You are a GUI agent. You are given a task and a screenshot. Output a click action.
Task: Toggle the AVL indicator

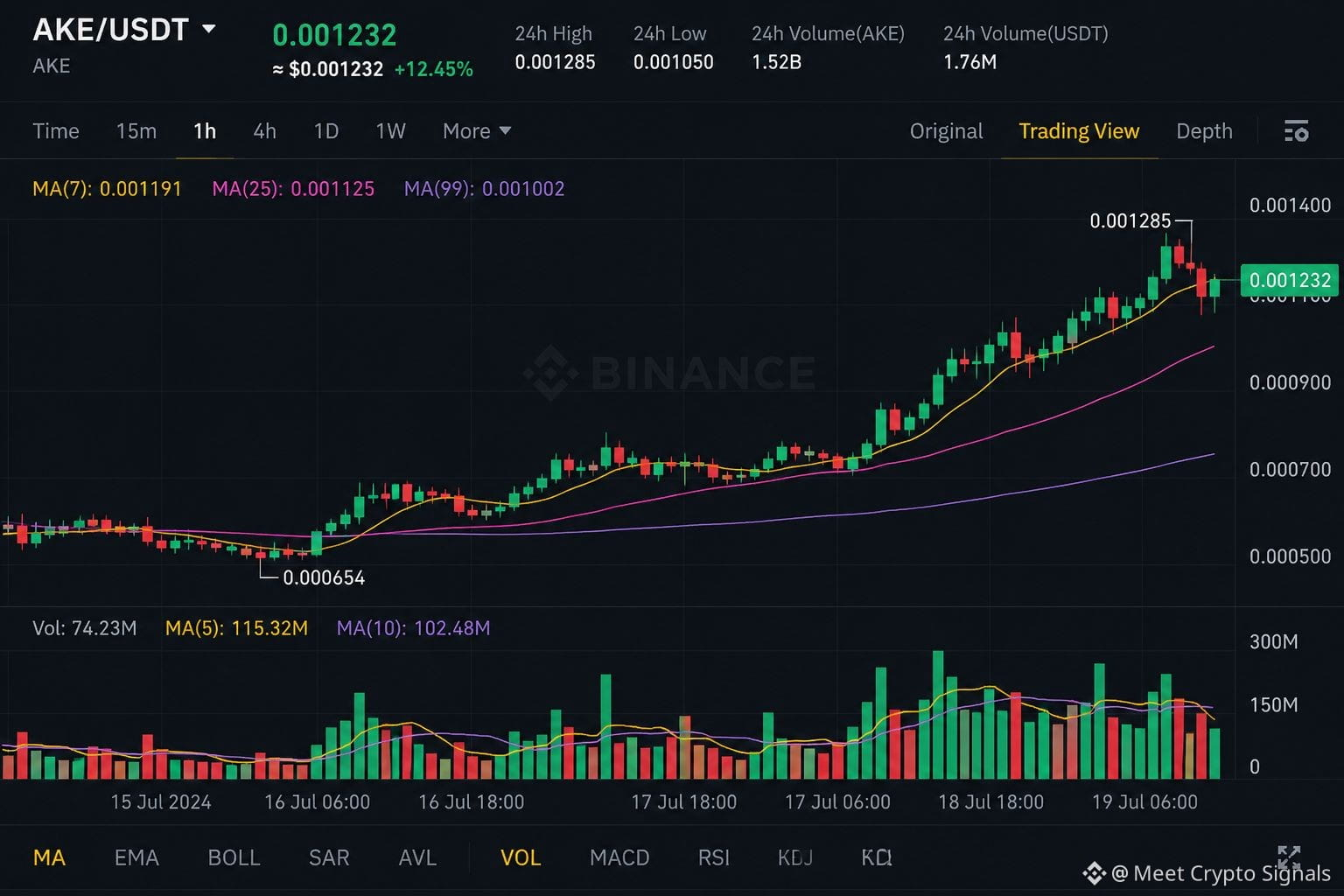pyautogui.click(x=417, y=857)
